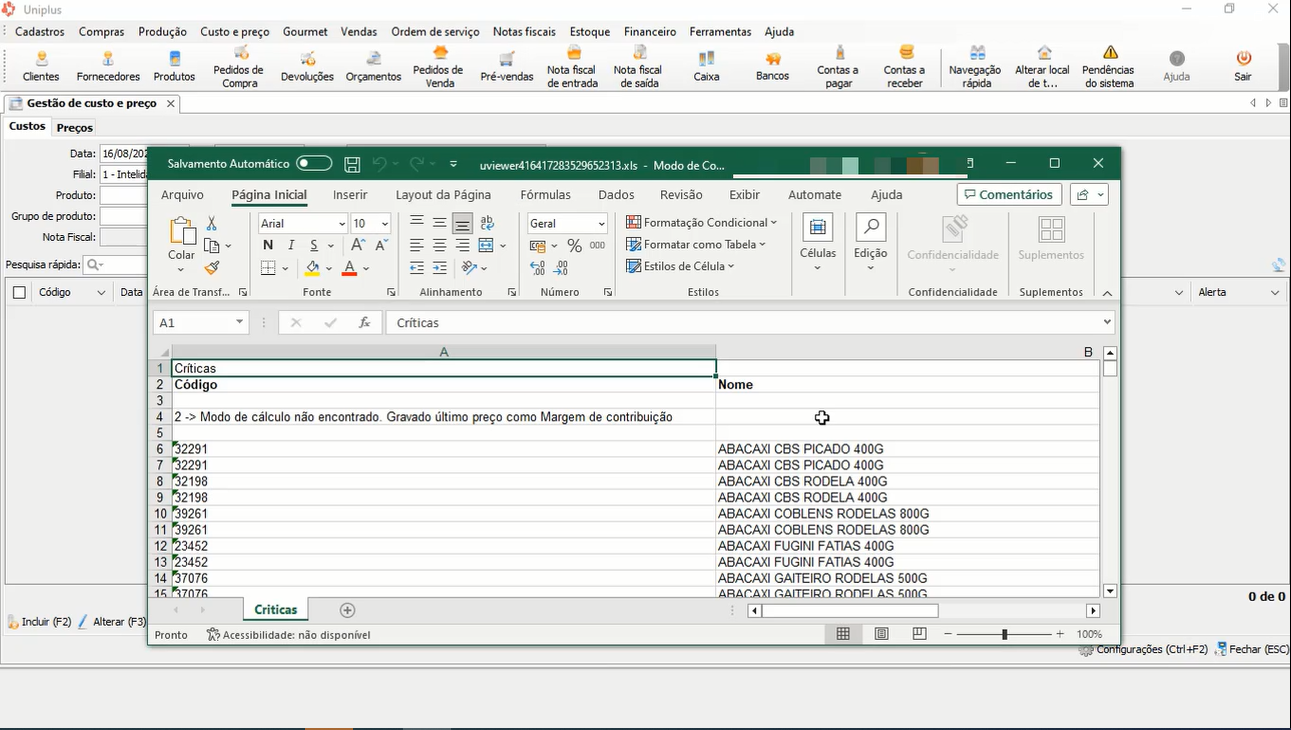
Task: Click the percent style icon
Action: 574,245
